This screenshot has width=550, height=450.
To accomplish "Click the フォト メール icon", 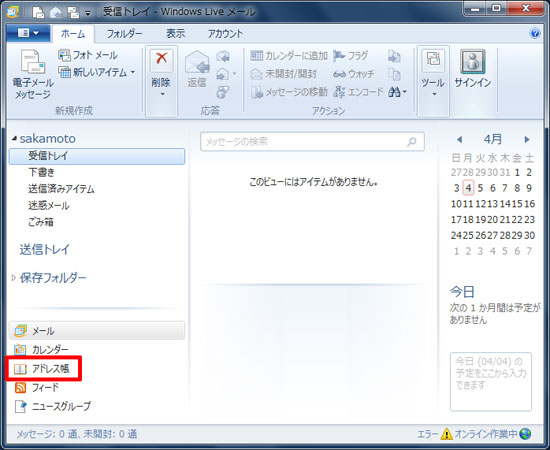I will point(64,55).
